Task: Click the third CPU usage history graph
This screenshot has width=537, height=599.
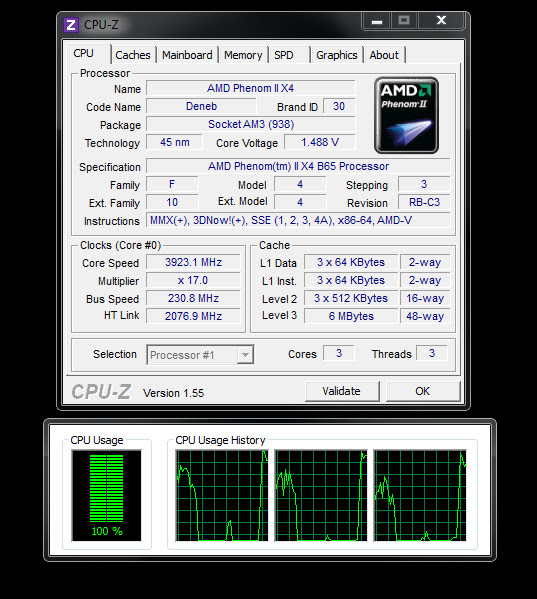Action: 420,495
